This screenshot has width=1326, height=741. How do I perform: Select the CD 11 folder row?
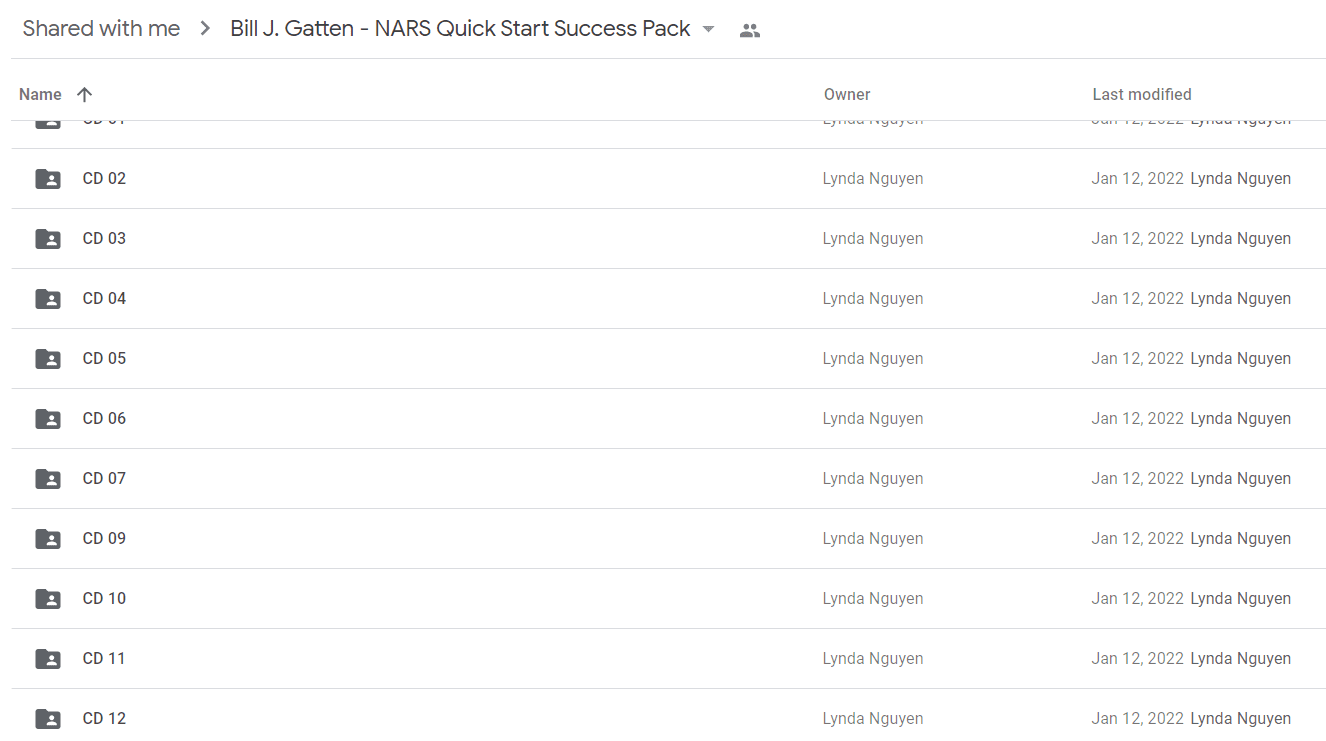tap(668, 659)
